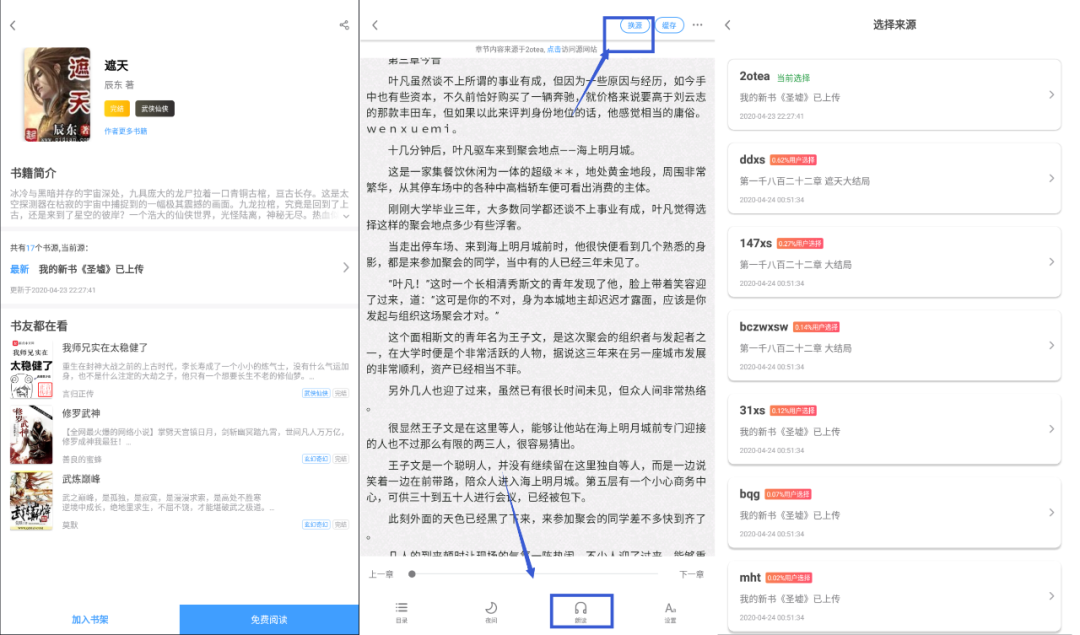1080x635 pixels.
Task: Click the 书籍简介 heading
Action: pyautogui.click(x=33, y=173)
